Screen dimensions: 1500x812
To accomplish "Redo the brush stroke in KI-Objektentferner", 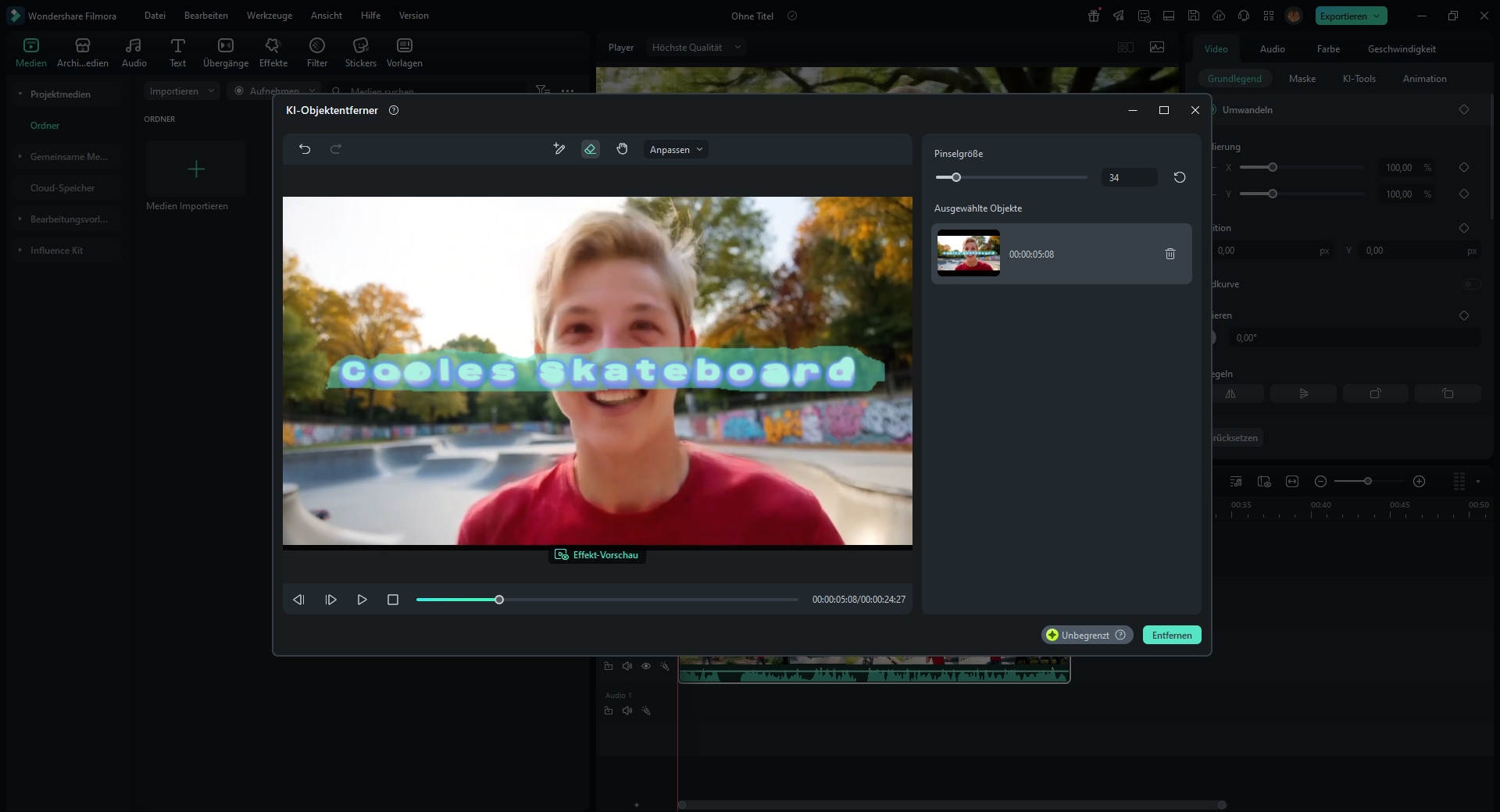I will pyautogui.click(x=336, y=149).
